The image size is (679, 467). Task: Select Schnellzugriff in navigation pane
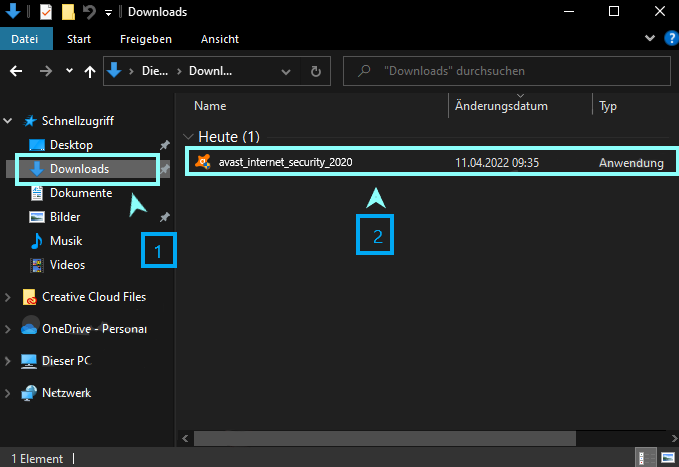pos(78,121)
